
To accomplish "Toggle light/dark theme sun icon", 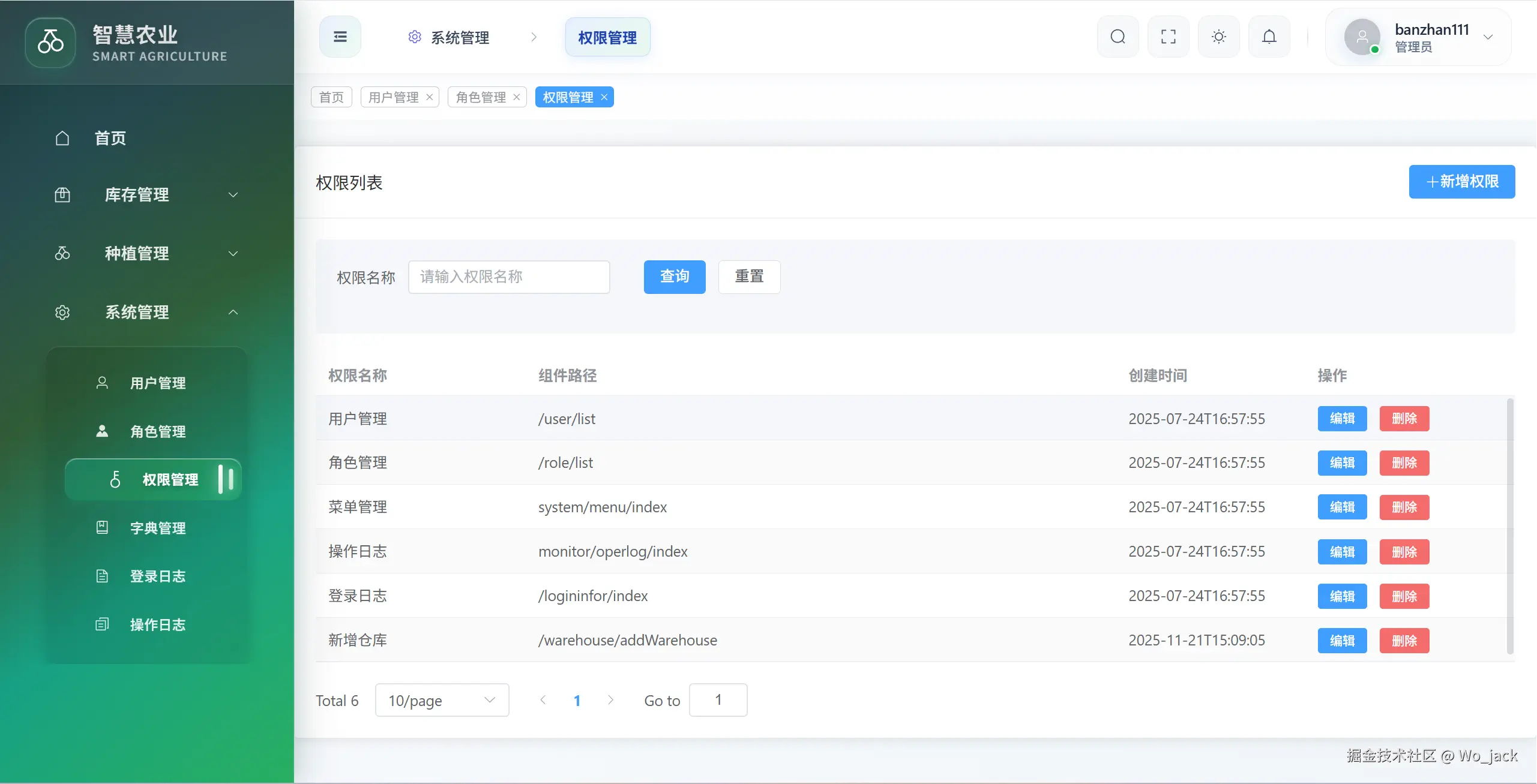I will 1218,37.
